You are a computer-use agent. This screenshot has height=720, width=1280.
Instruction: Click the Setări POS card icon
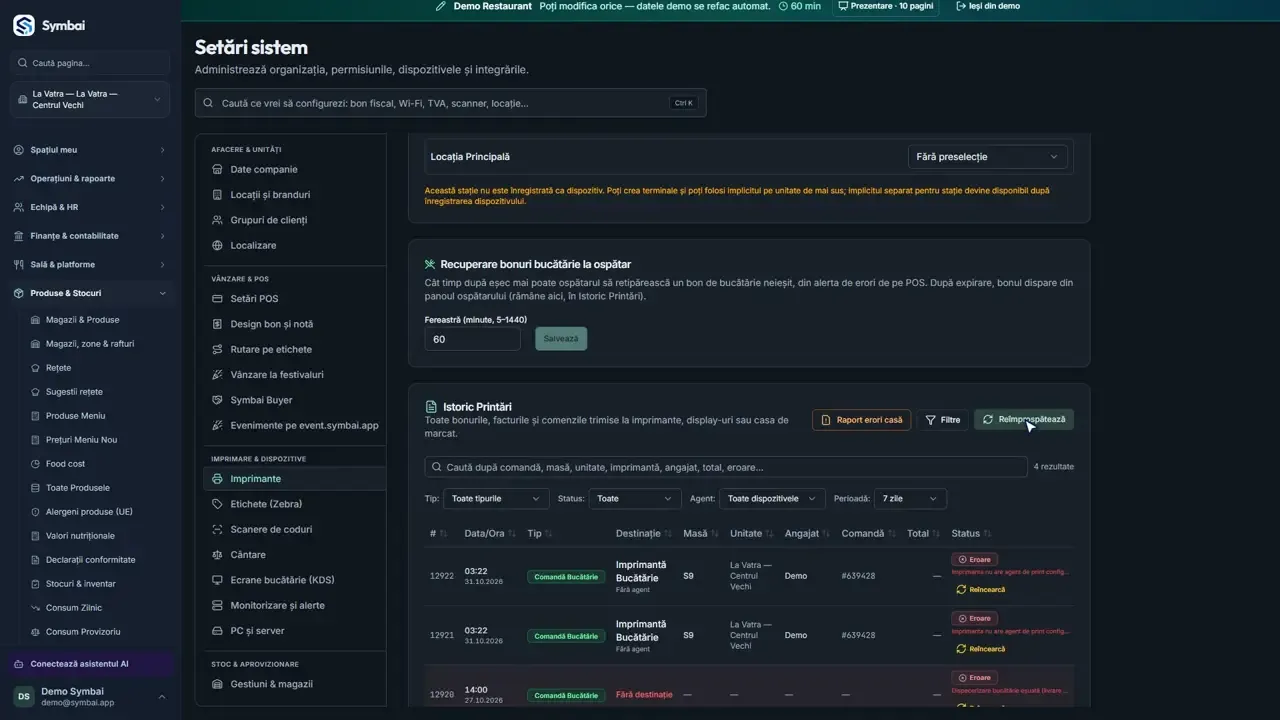point(218,299)
